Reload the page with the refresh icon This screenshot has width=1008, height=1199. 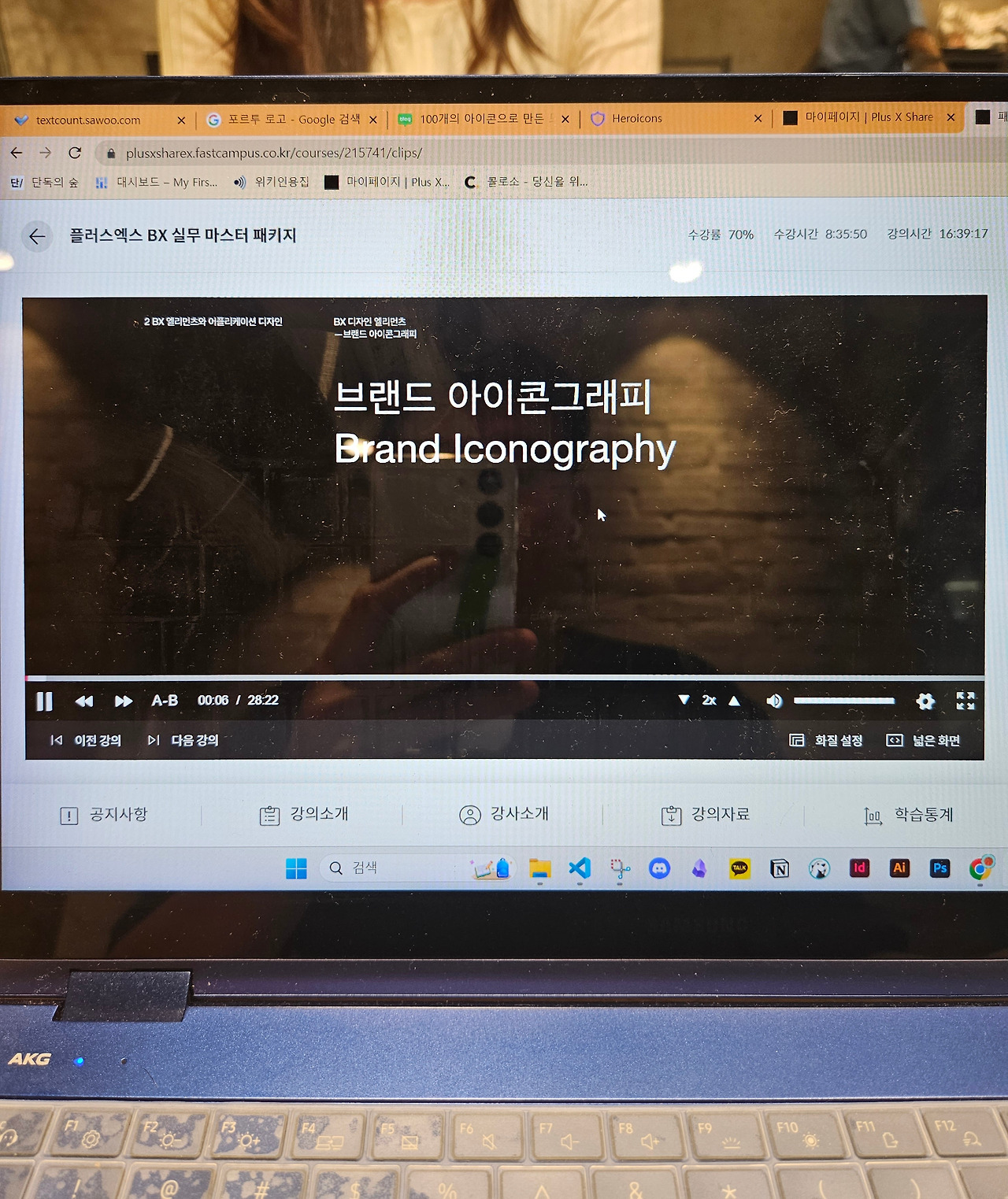(x=75, y=153)
